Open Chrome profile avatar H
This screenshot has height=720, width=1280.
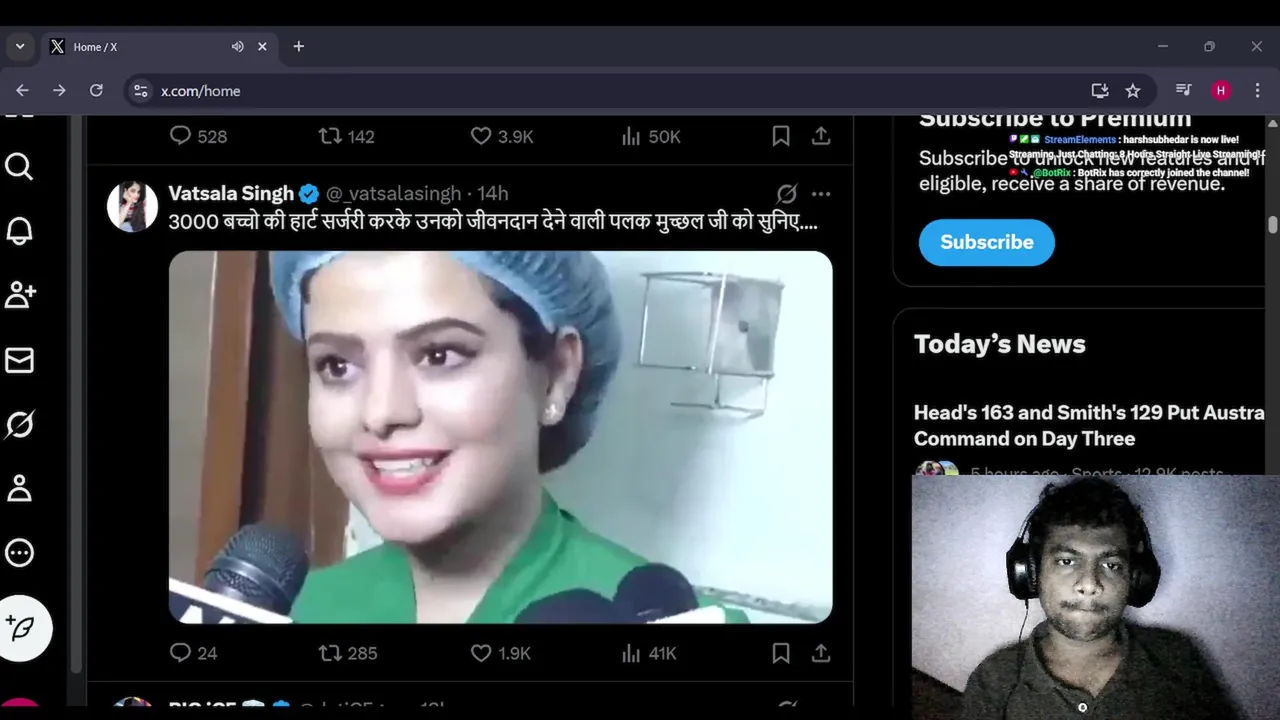(1221, 90)
